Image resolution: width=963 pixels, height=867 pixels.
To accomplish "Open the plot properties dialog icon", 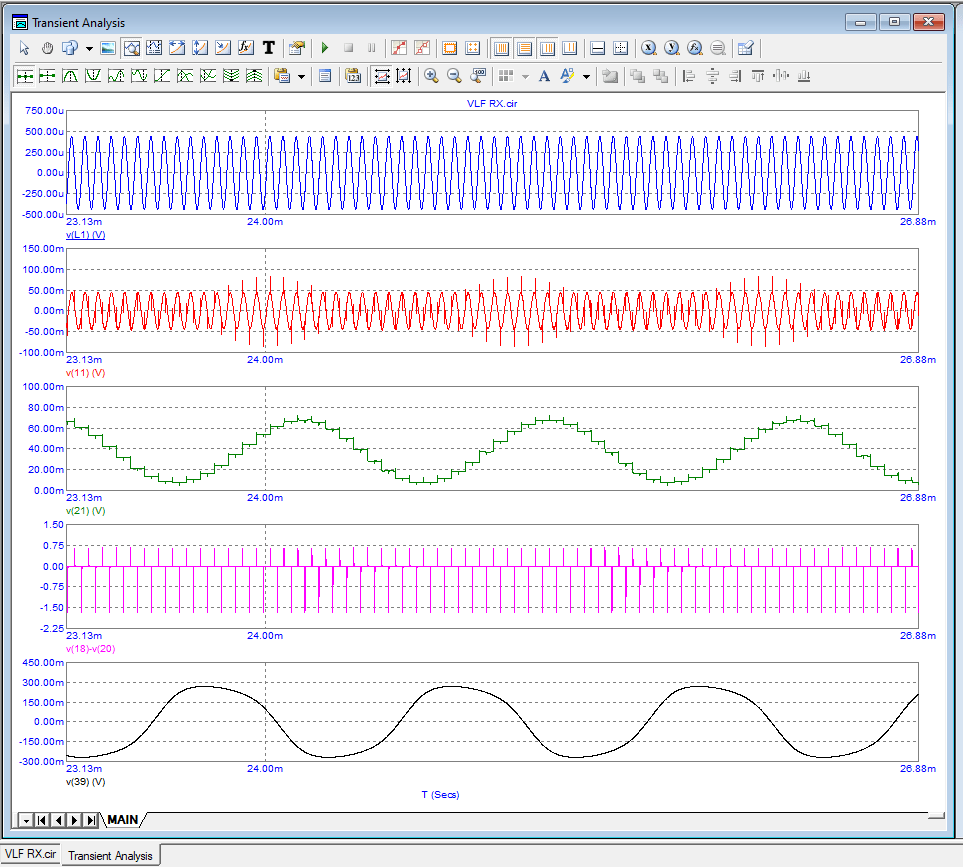I will pos(297,48).
